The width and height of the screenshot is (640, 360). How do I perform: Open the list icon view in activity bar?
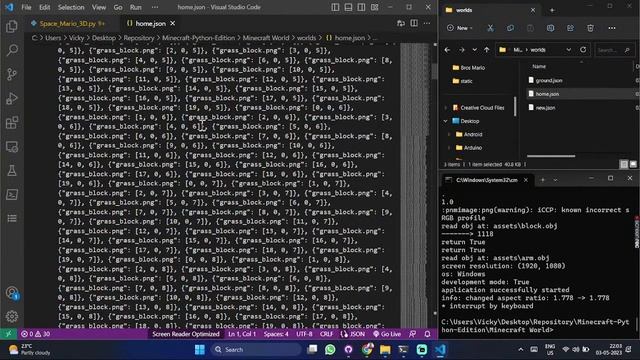[x=12, y=218]
